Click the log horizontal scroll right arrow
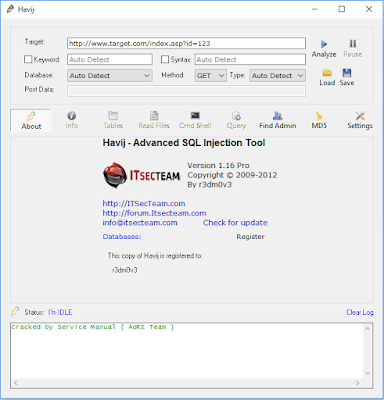Viewport: 384px width, 400px height. [358, 383]
